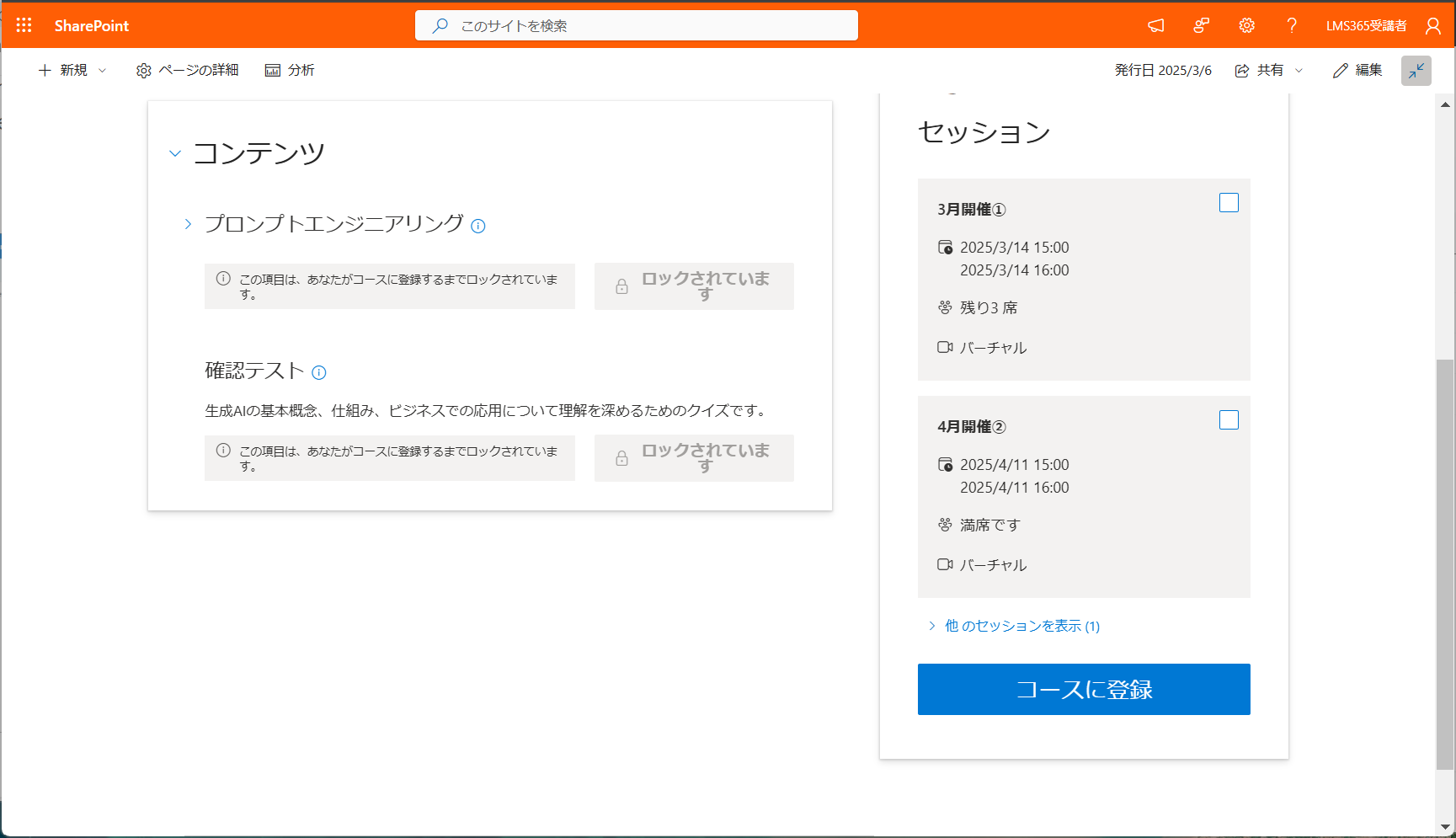Image resolution: width=1456 pixels, height=838 pixels.
Task: Open the LMS365受講者 account name
Action: click(x=1366, y=26)
